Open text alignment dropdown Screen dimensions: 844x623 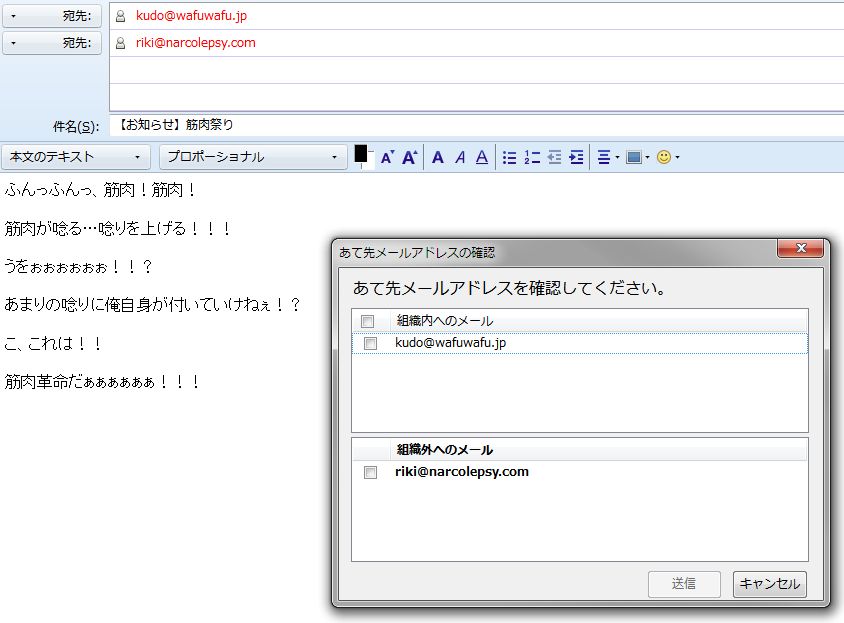tap(608, 157)
